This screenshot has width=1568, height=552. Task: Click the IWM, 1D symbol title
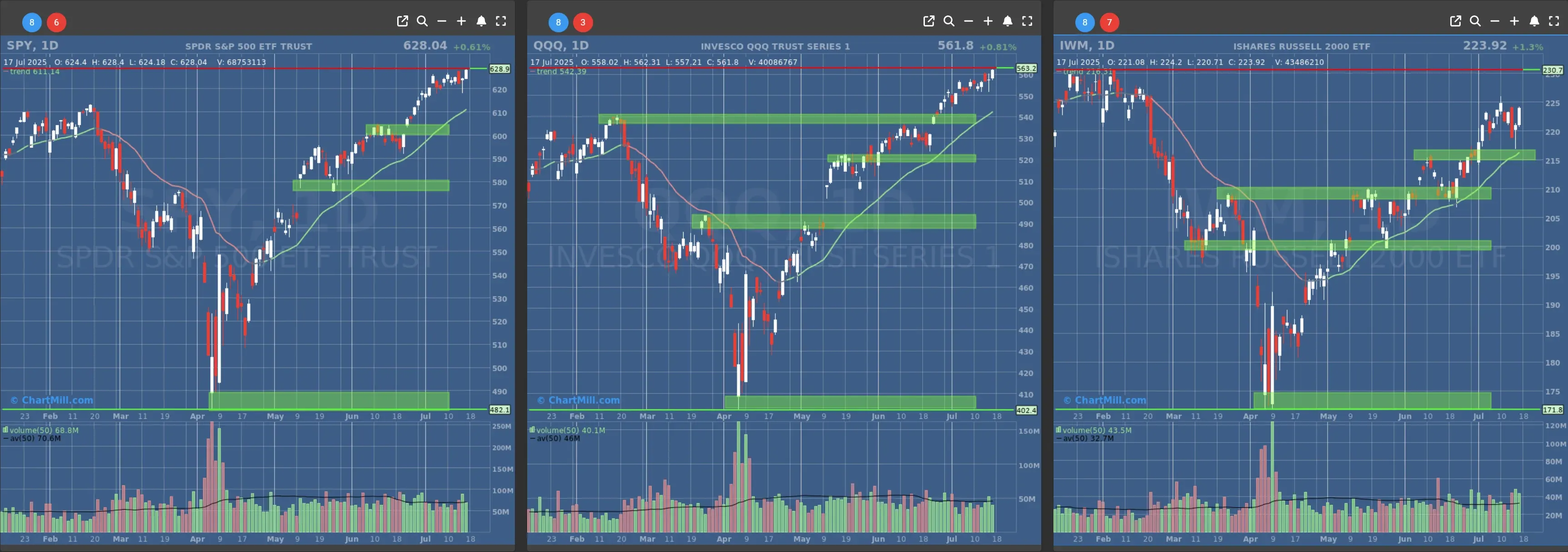click(1087, 45)
